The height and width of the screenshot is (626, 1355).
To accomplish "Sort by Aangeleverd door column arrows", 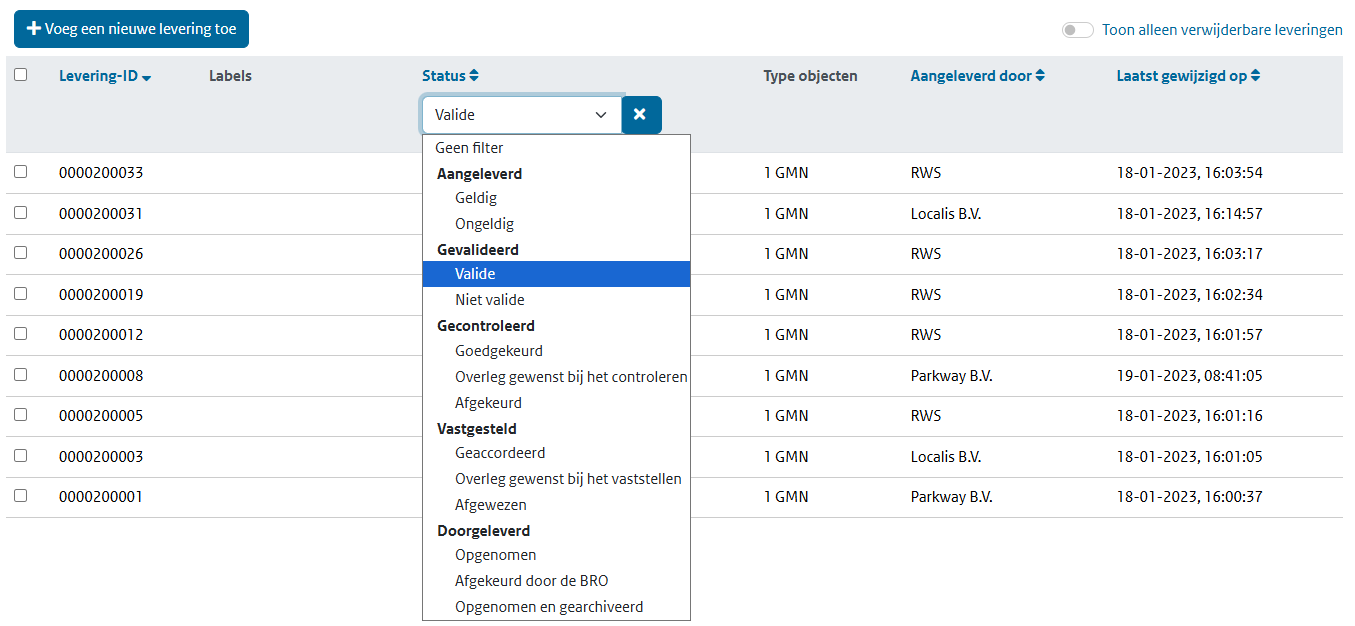I will click(x=1040, y=76).
